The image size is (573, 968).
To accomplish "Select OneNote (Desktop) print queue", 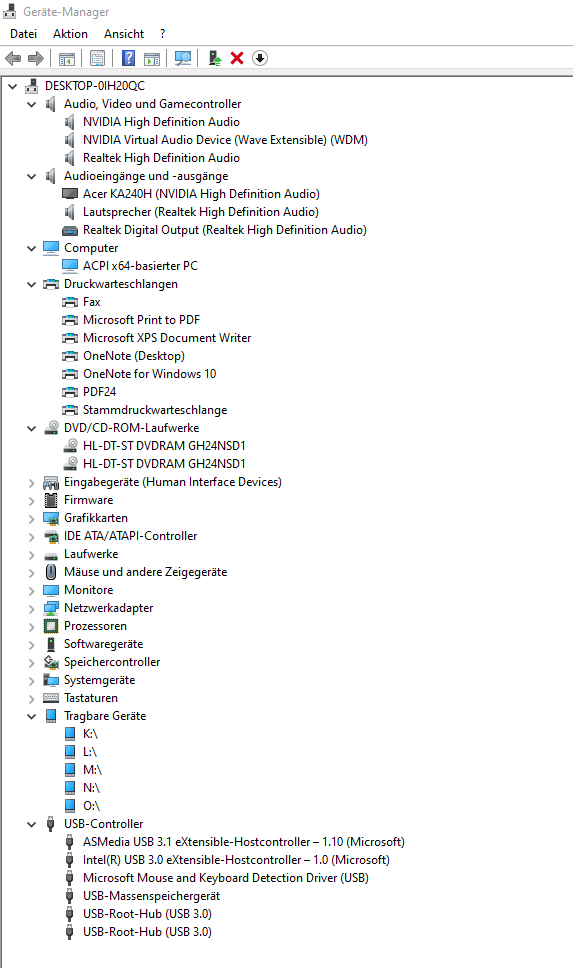I will [x=134, y=356].
